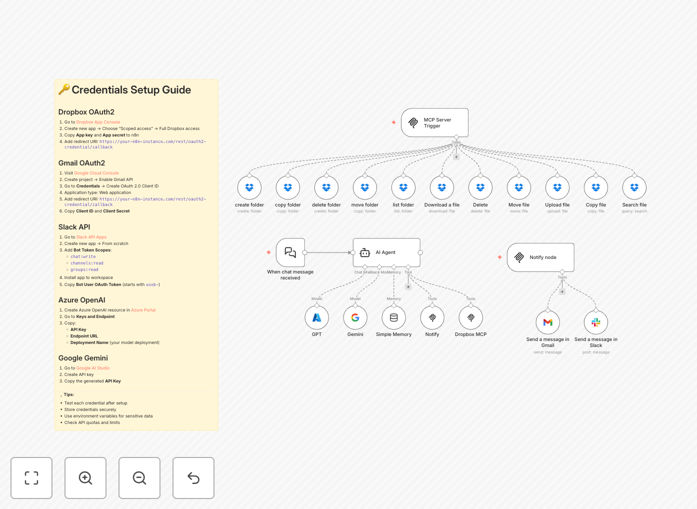Image resolution: width=697 pixels, height=509 pixels.
Task: Click the chat trigger output connector dot
Action: 305,252
